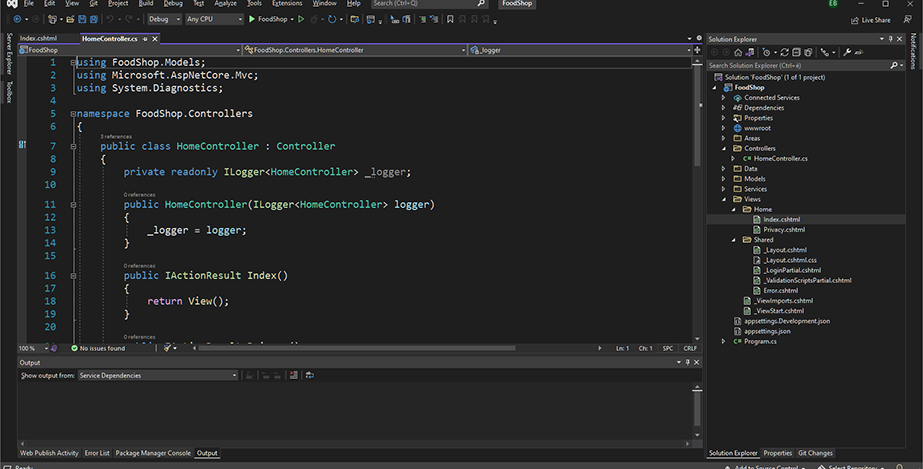Pin the HomeController.cs tab

point(145,39)
